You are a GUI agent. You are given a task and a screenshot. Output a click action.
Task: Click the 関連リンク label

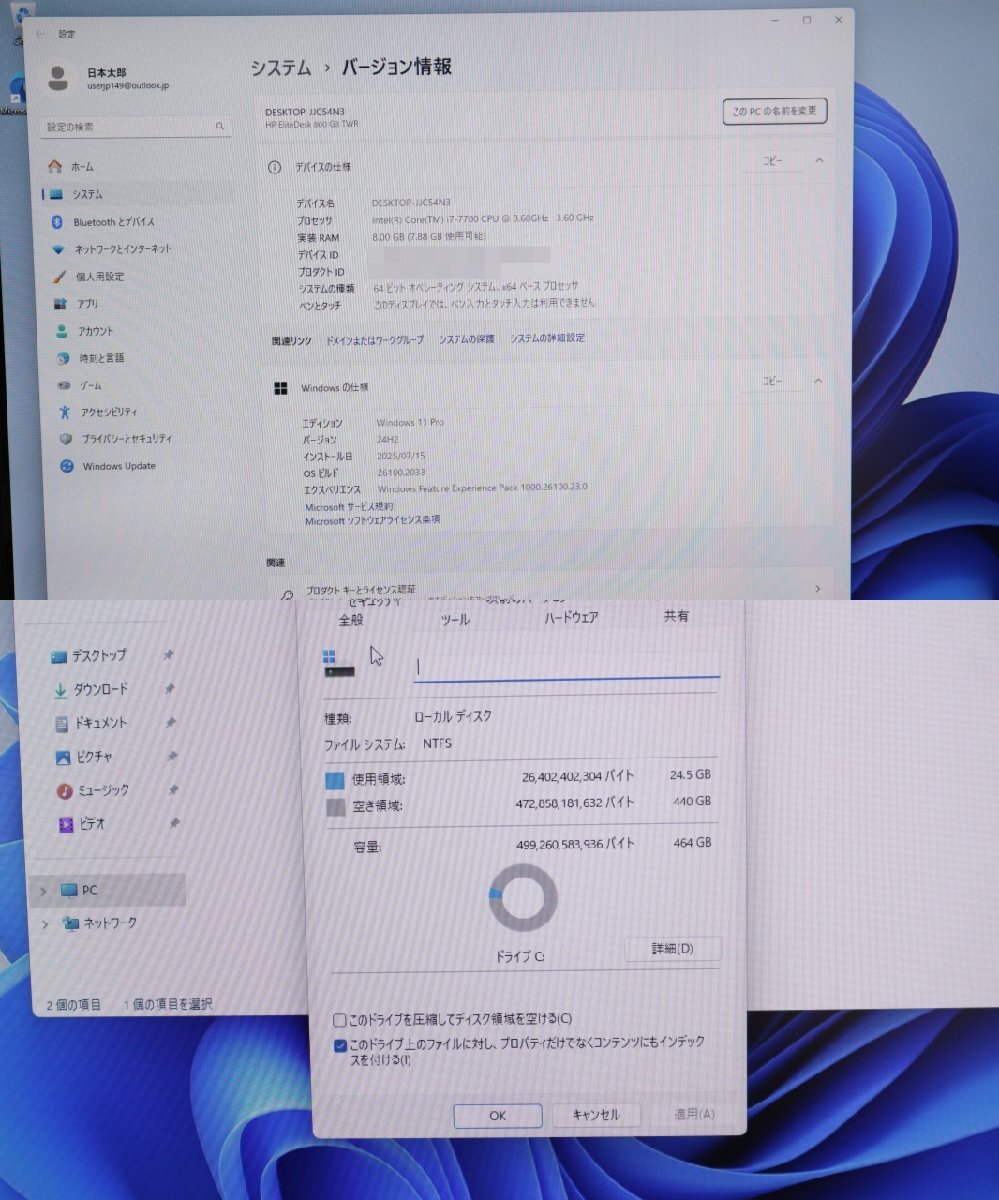click(291, 341)
